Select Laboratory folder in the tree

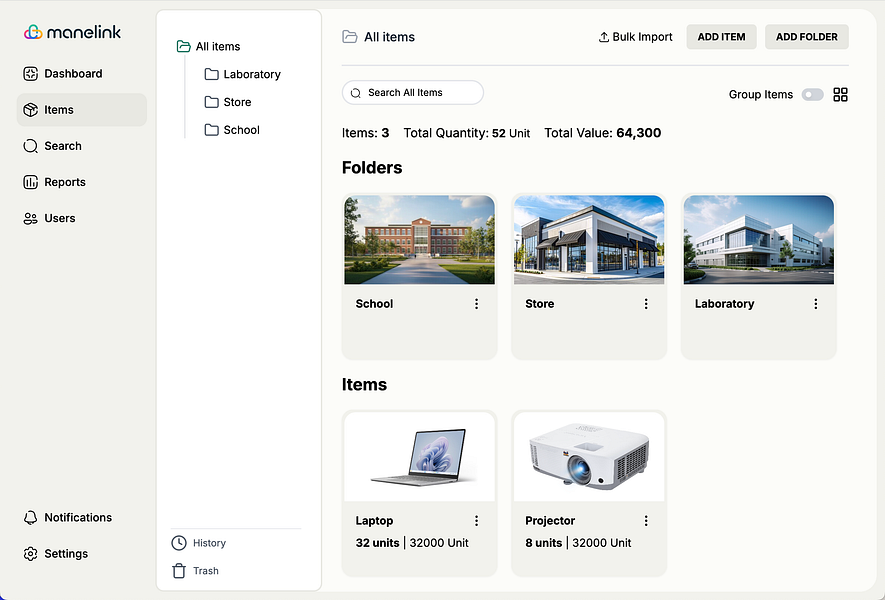[x=242, y=75]
